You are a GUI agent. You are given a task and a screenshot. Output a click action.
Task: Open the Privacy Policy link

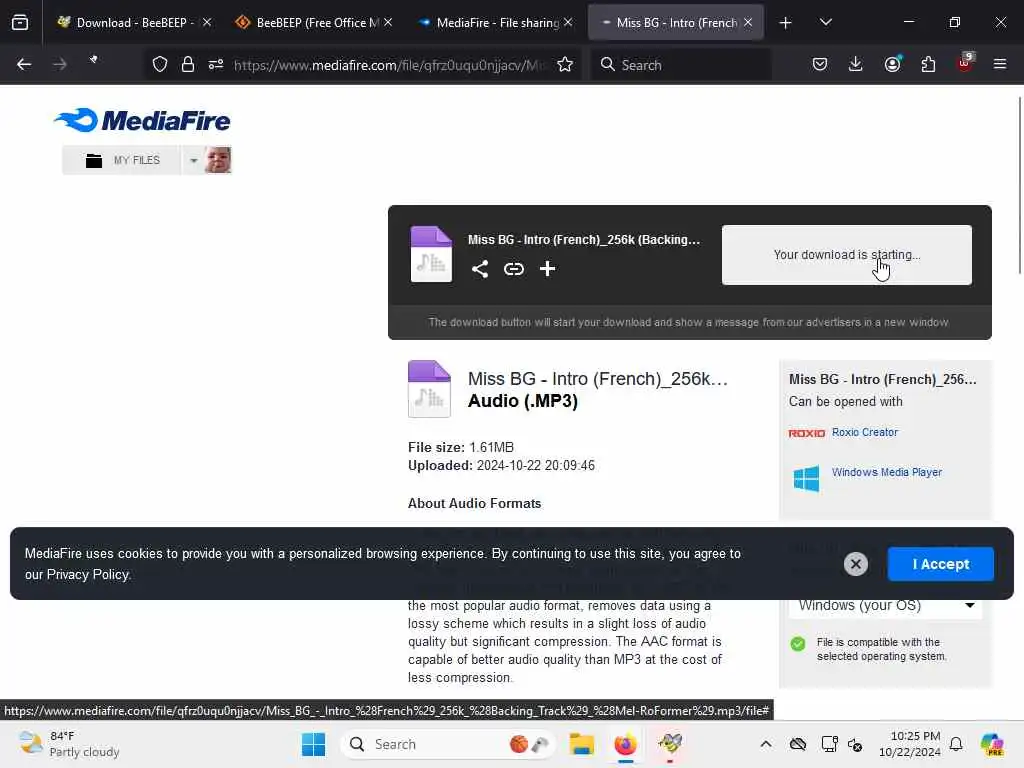[x=88, y=575]
